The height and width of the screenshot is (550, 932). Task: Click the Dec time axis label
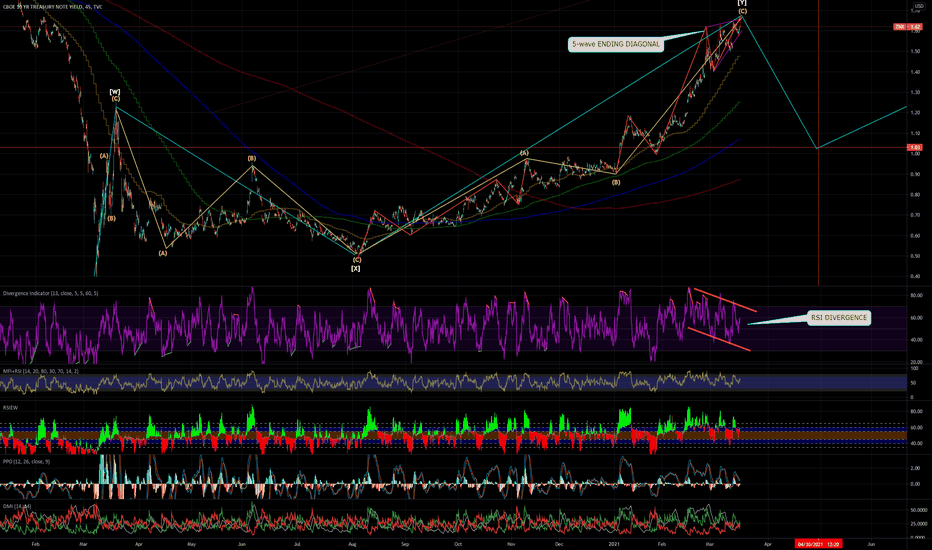click(559, 544)
